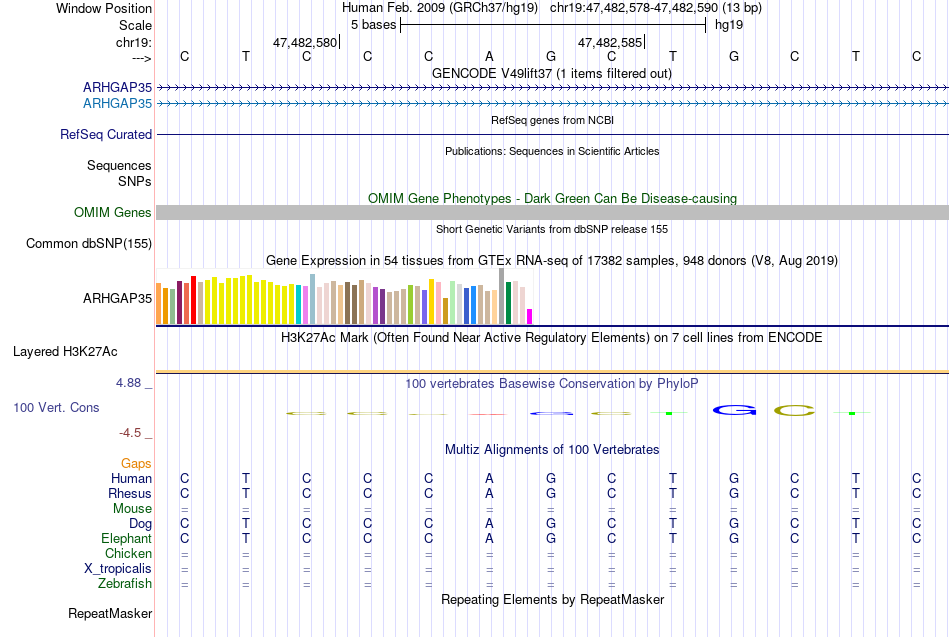Click the GENCODE V49lift37 track title
The image size is (950, 637).
coord(552,73)
